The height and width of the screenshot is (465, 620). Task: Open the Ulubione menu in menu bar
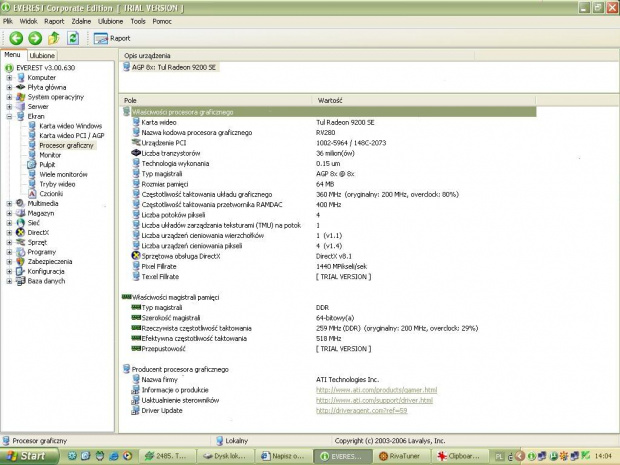[x=110, y=21]
